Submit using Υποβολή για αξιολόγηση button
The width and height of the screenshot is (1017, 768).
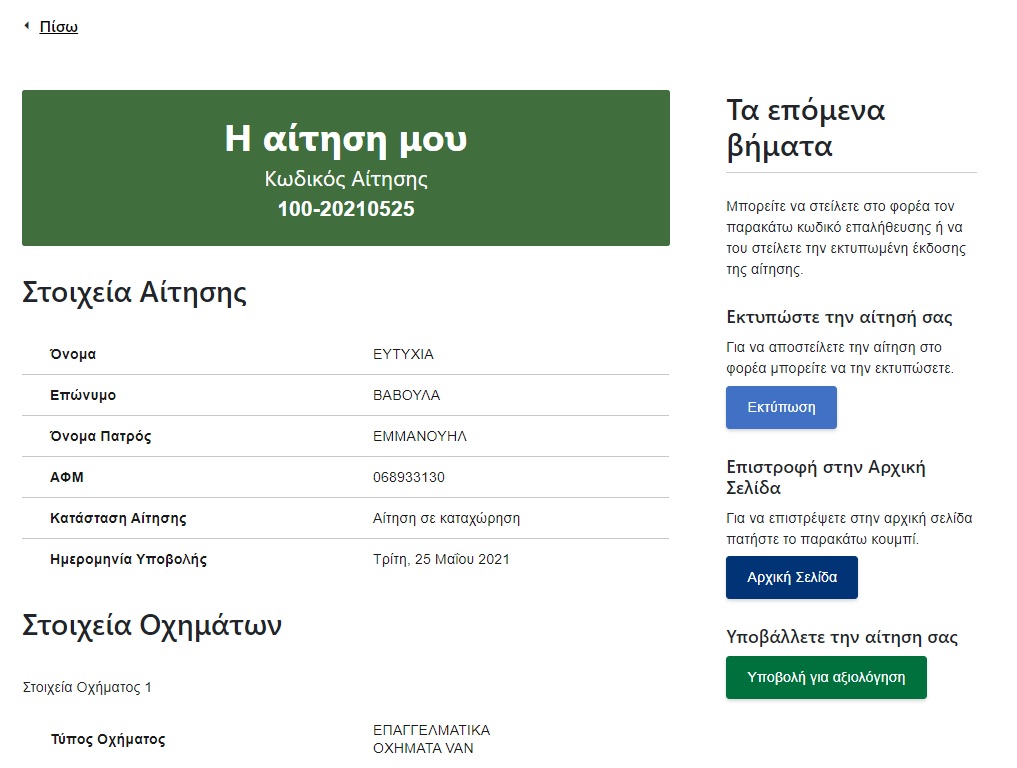point(825,678)
